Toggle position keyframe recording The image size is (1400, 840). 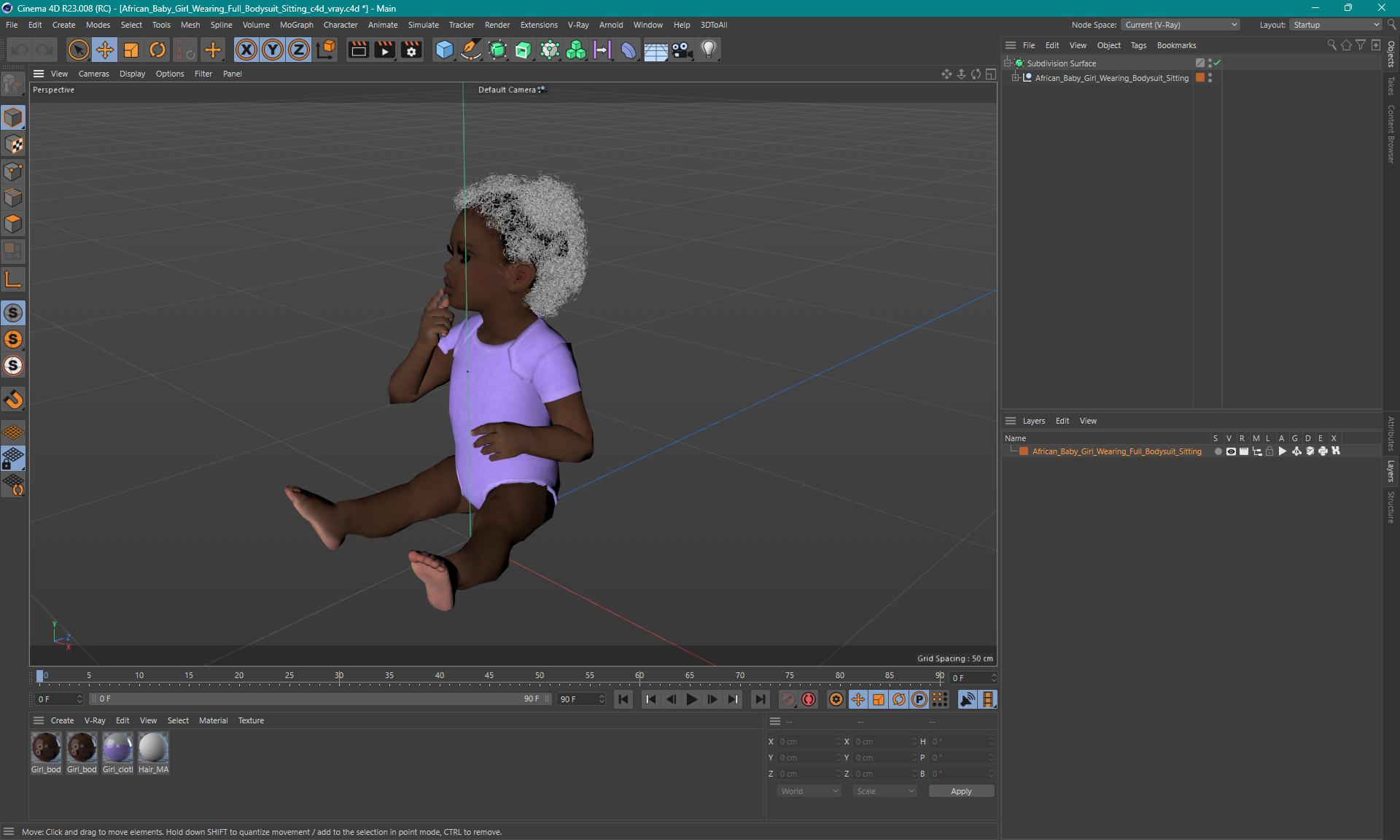pyautogui.click(x=858, y=699)
